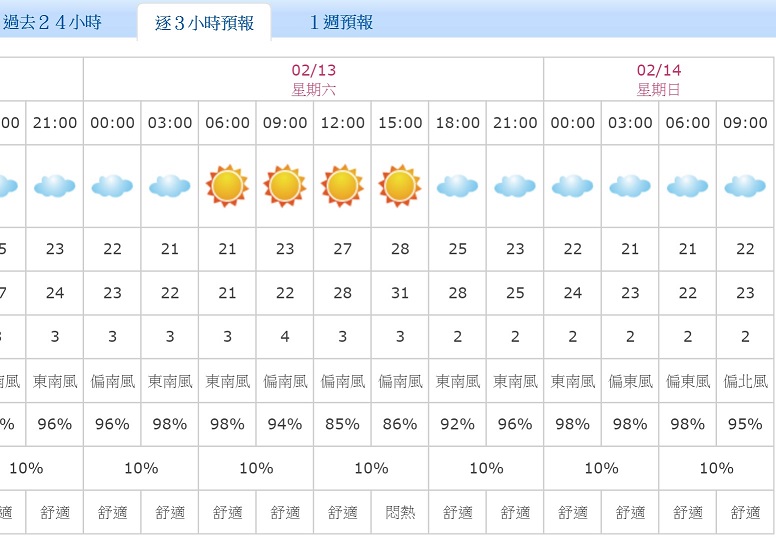Screen dimensions: 776x540
Task: Click the 02/14 星期日 date header
Action: coord(659,79)
